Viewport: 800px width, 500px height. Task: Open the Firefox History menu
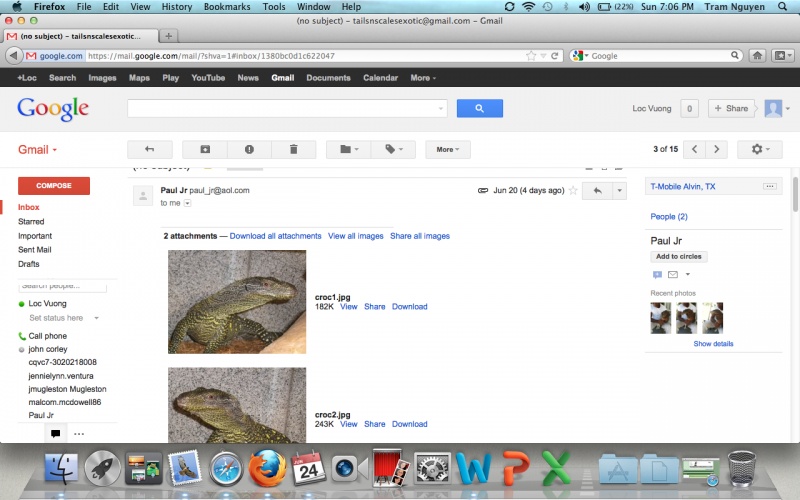(177, 7)
